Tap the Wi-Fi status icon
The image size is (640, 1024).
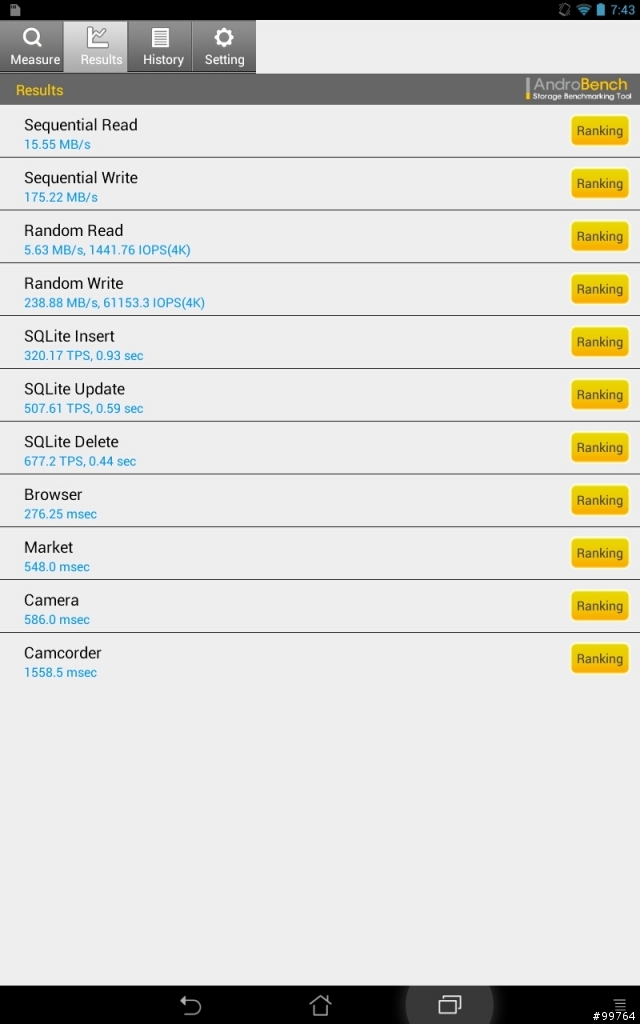coord(583,10)
